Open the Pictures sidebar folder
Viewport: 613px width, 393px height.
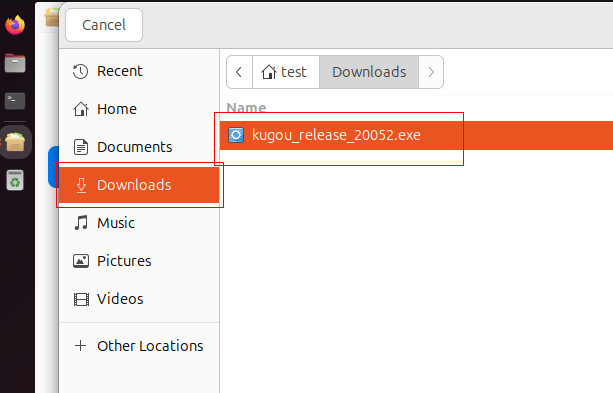[x=139, y=261]
